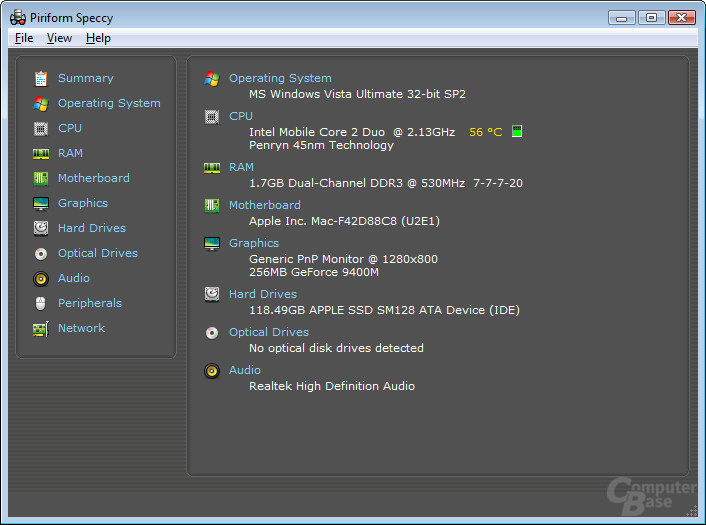Click 'Intel Mobile Core 2 Duo @ 2.13GHz' text
The image size is (706, 525).
click(x=352, y=132)
